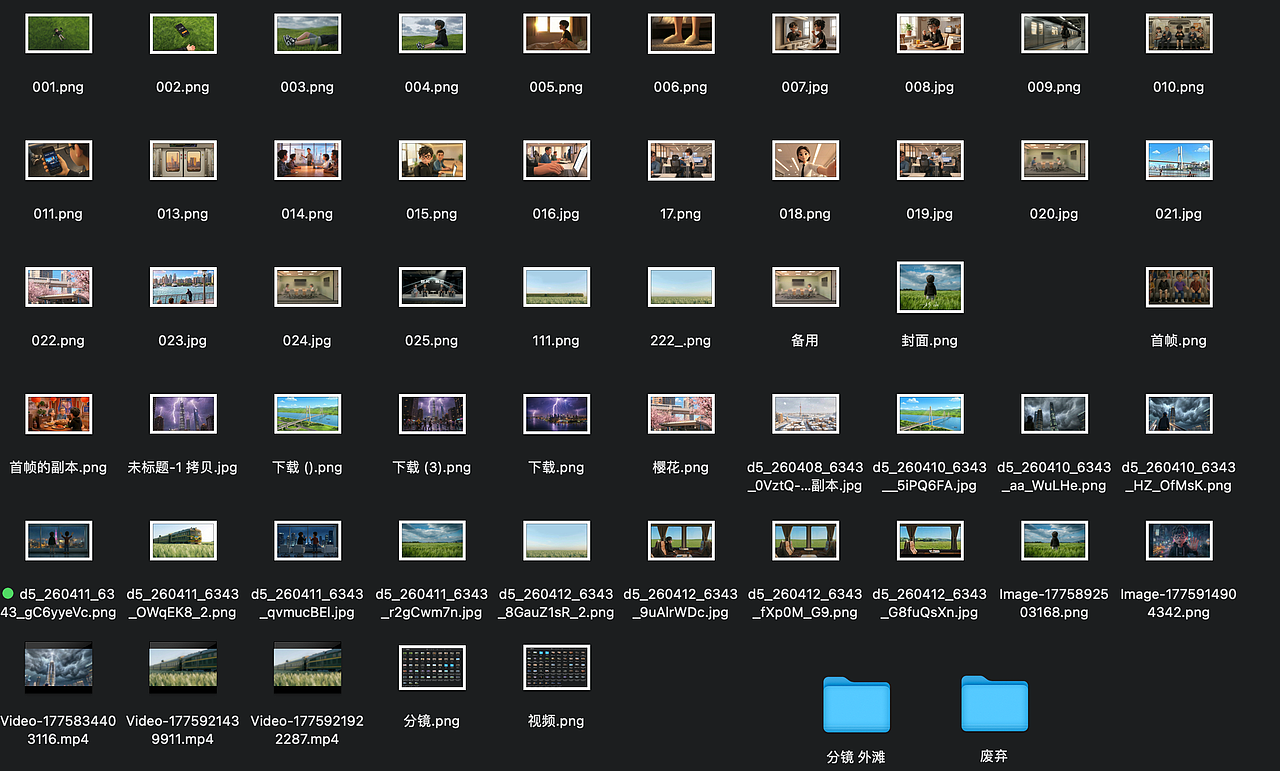
Task: Select the Video-1775834403116.mp4 thumbnail
Action: coord(58,667)
